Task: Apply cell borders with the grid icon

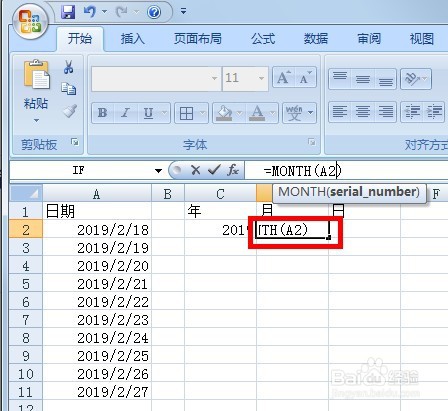Action: pos(186,113)
